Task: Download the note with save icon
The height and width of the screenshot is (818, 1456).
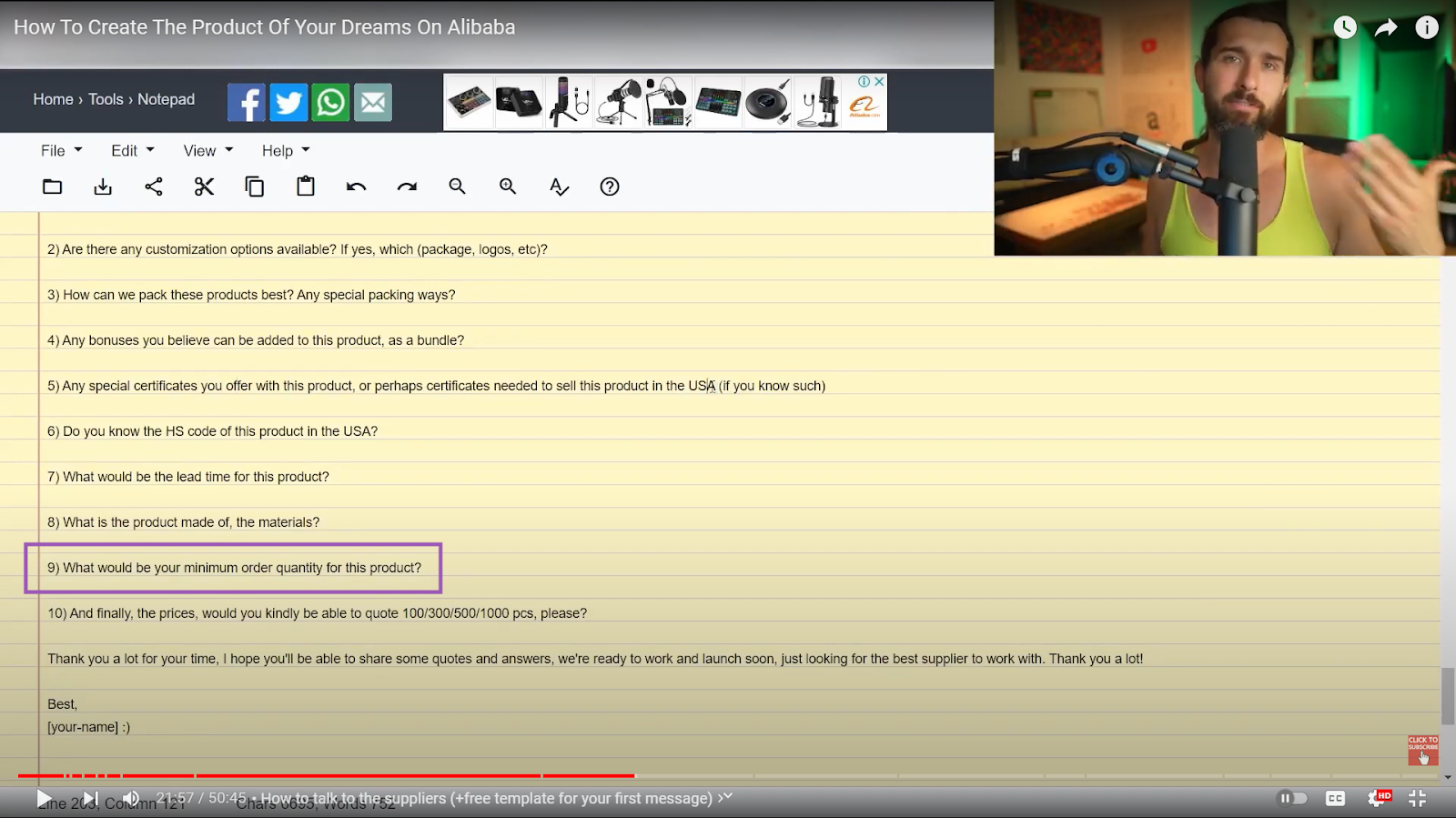Action: 103,187
